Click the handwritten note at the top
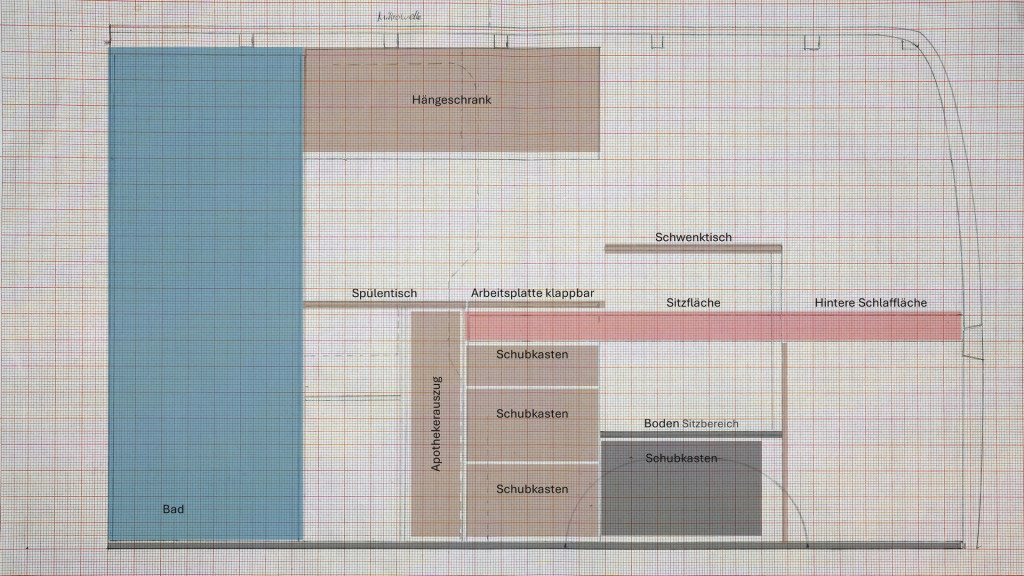 point(399,17)
